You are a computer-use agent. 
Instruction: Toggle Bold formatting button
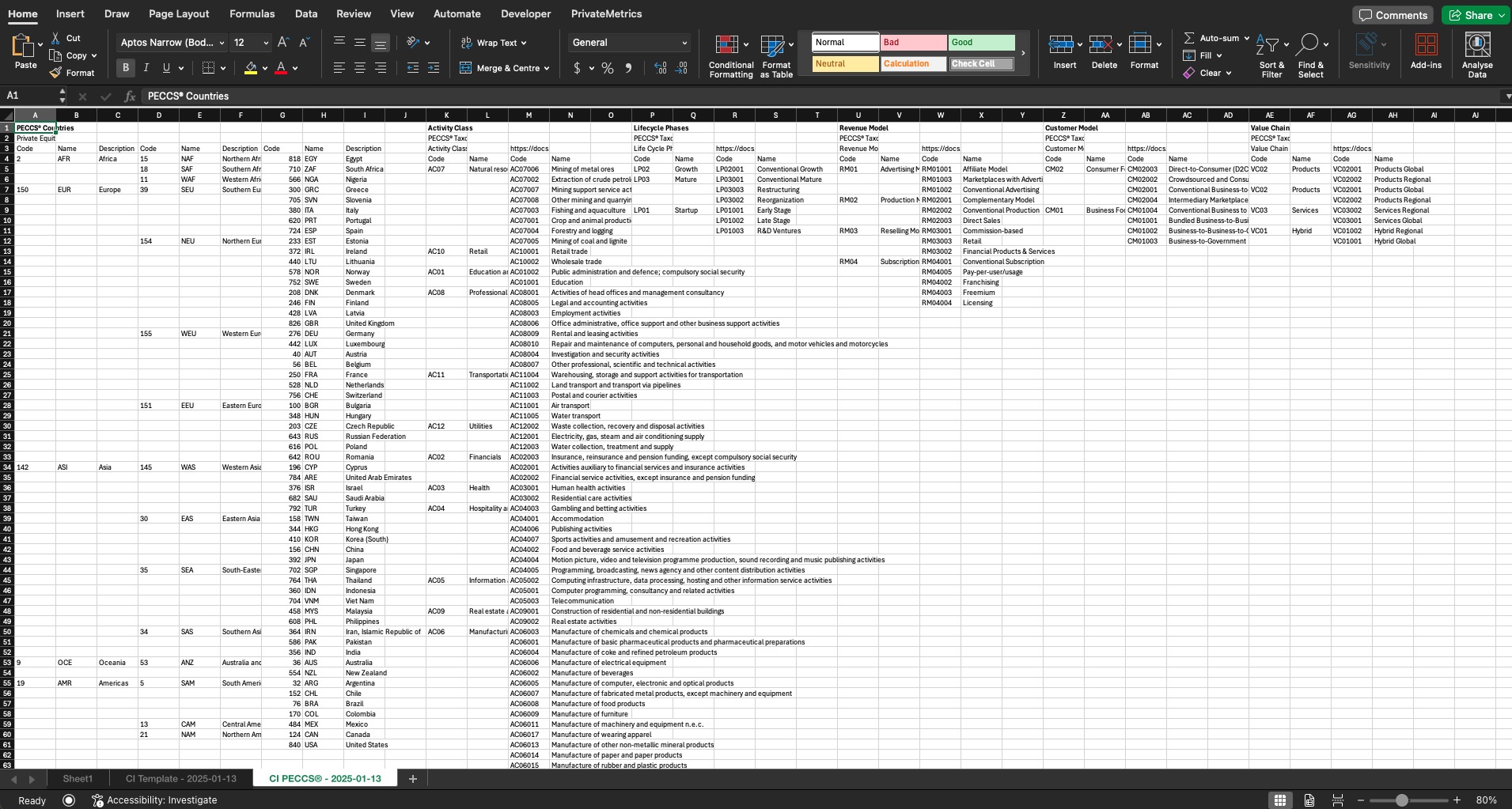125,68
